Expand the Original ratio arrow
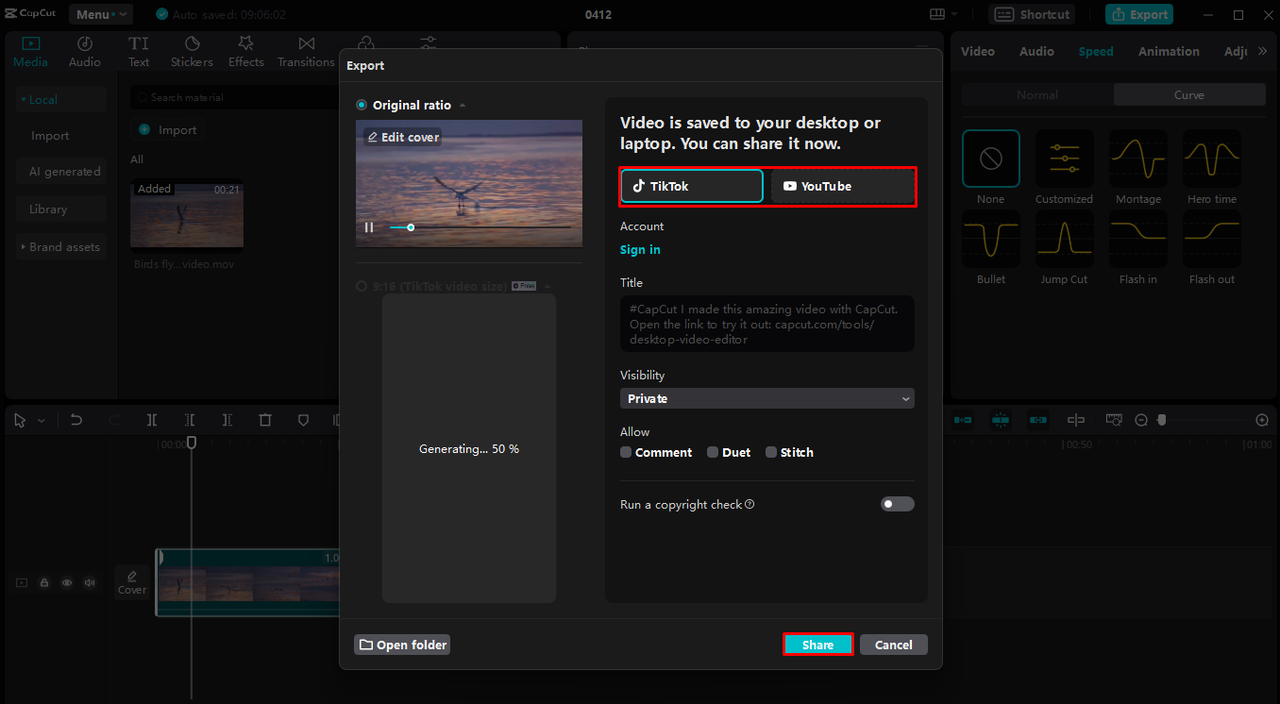This screenshot has width=1280, height=704. 462,105
